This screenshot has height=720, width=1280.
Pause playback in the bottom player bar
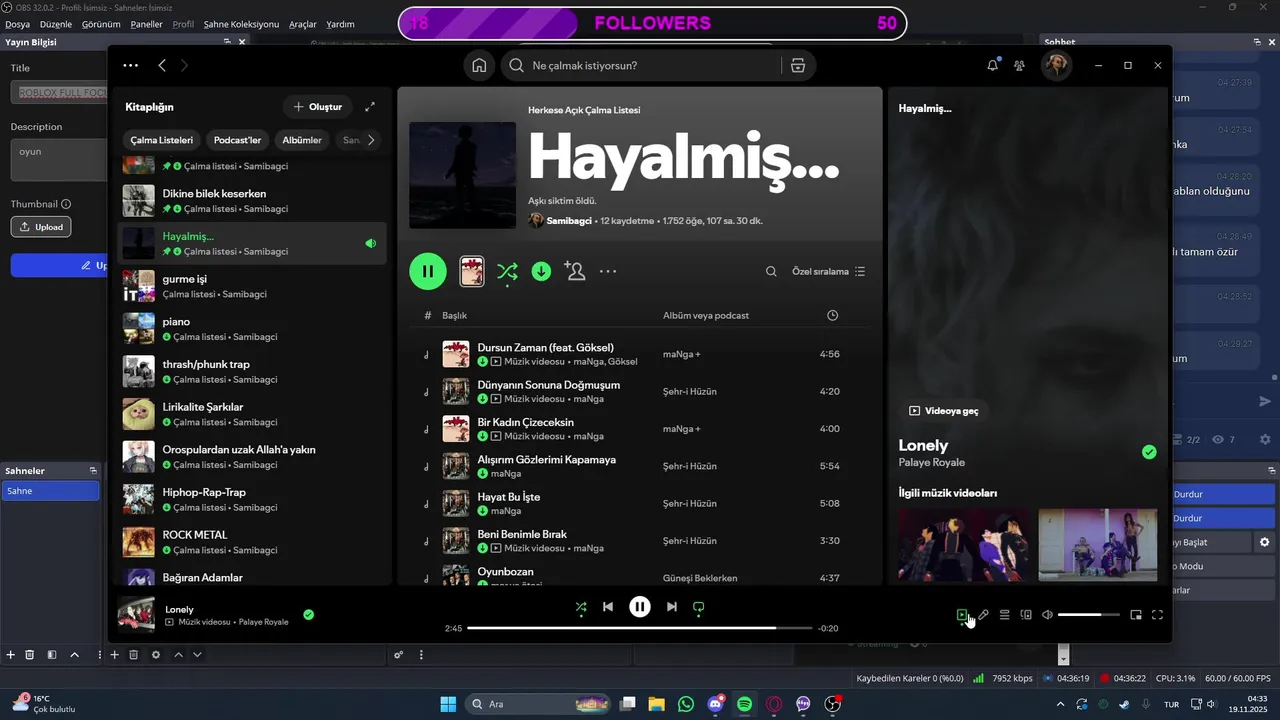640,606
